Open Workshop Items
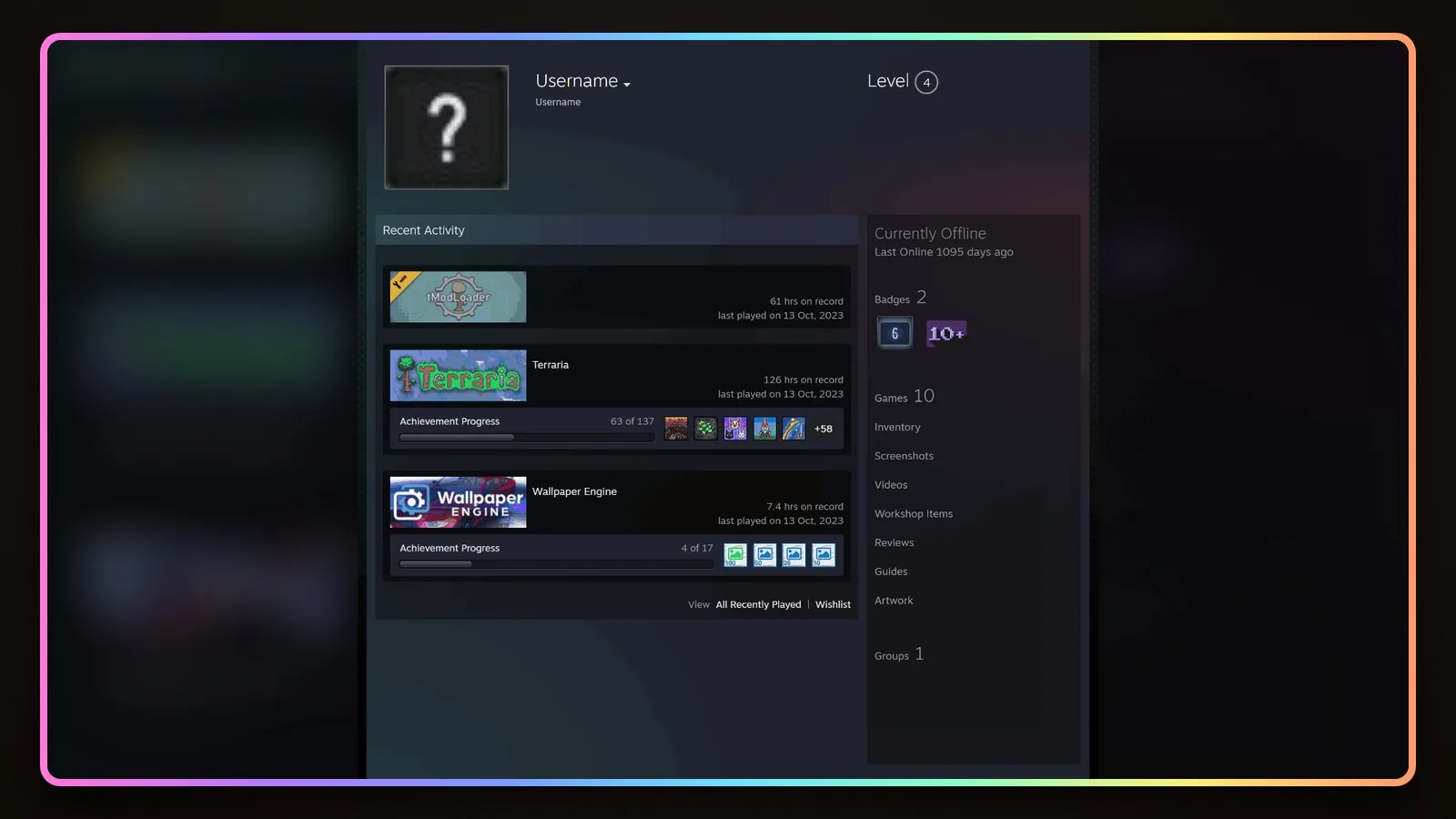This screenshot has width=1456, height=819. tap(914, 514)
